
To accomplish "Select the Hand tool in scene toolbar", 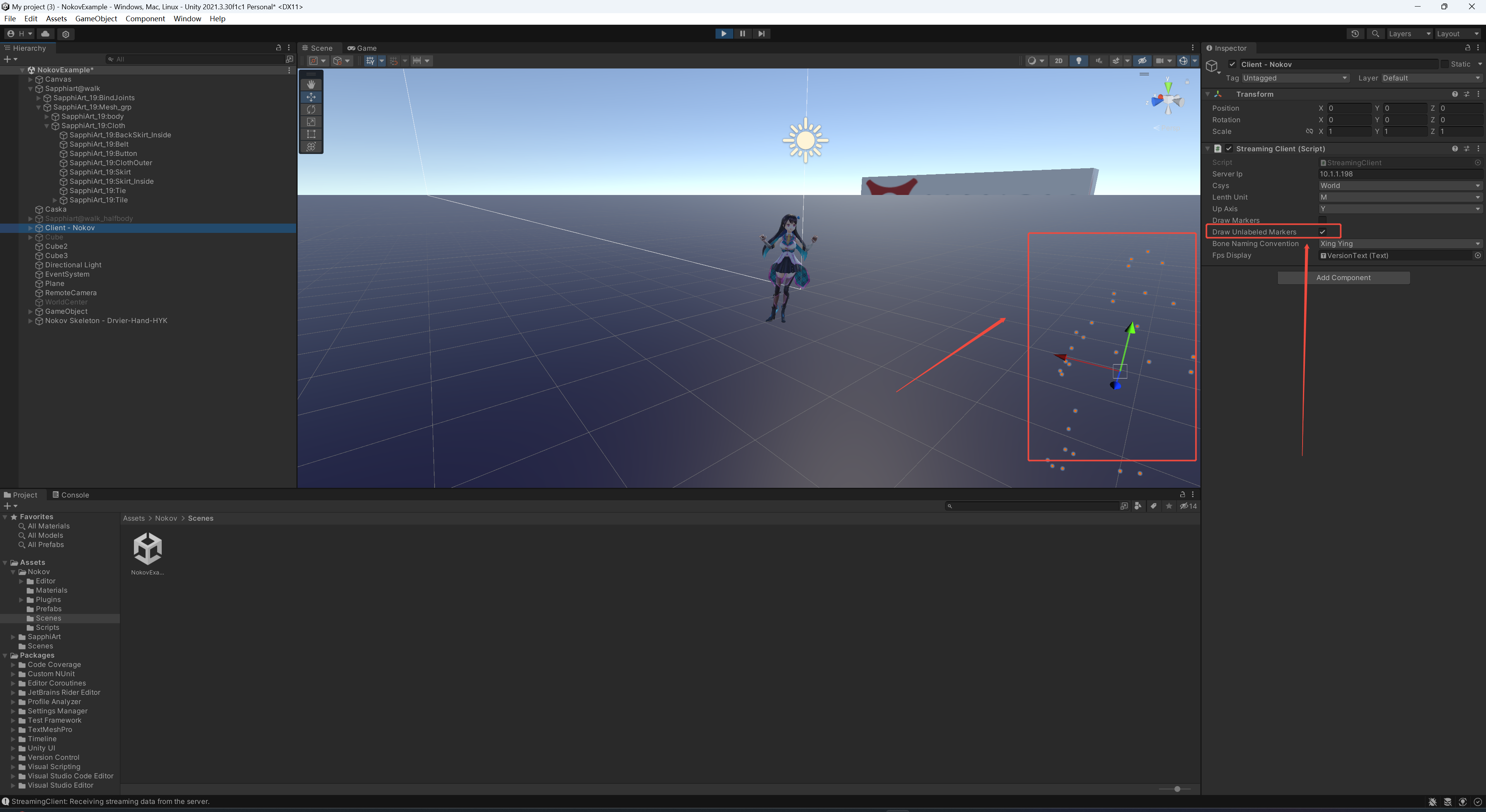I will click(x=311, y=84).
